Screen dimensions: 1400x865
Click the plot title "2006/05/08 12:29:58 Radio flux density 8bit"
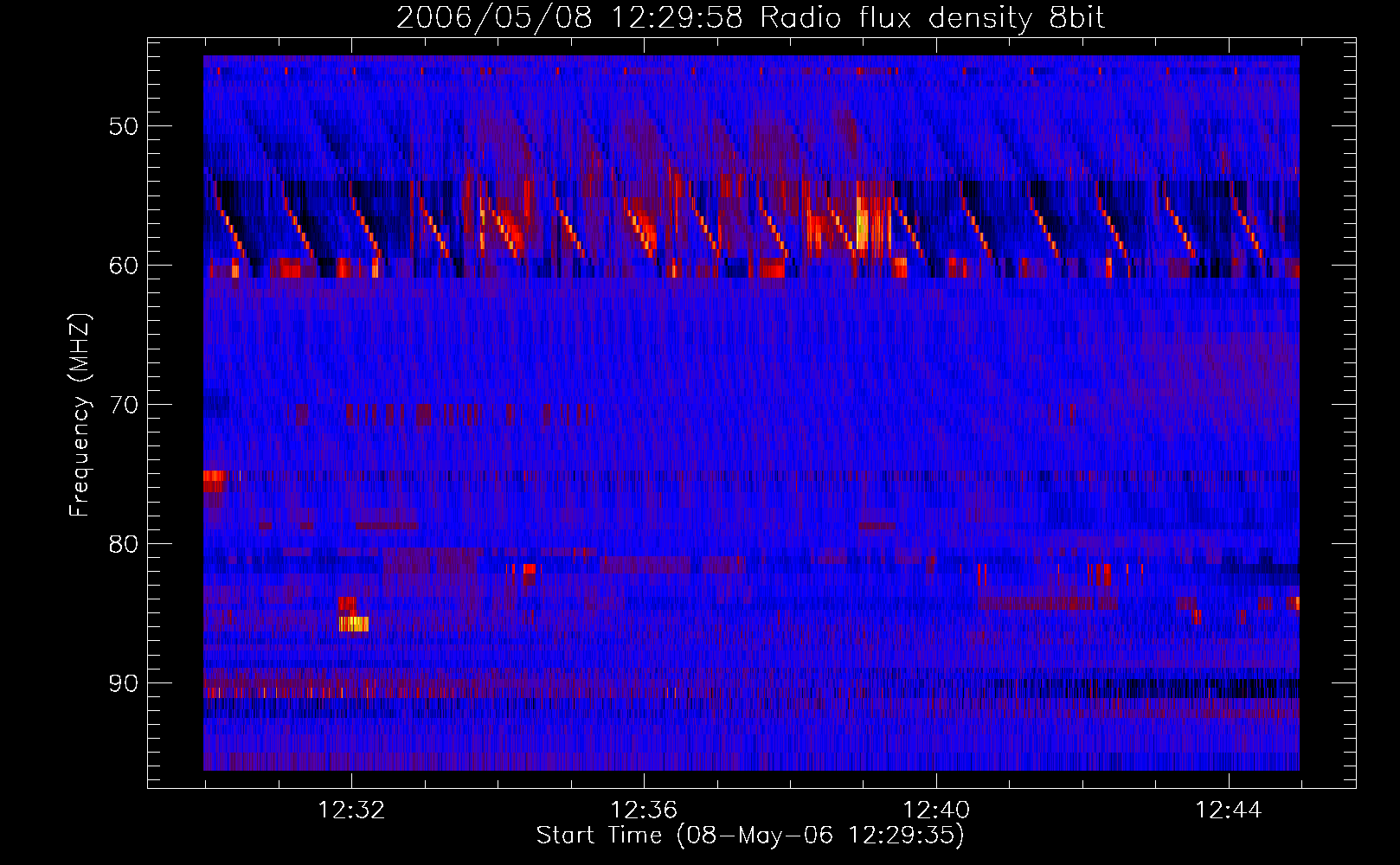coord(750,17)
